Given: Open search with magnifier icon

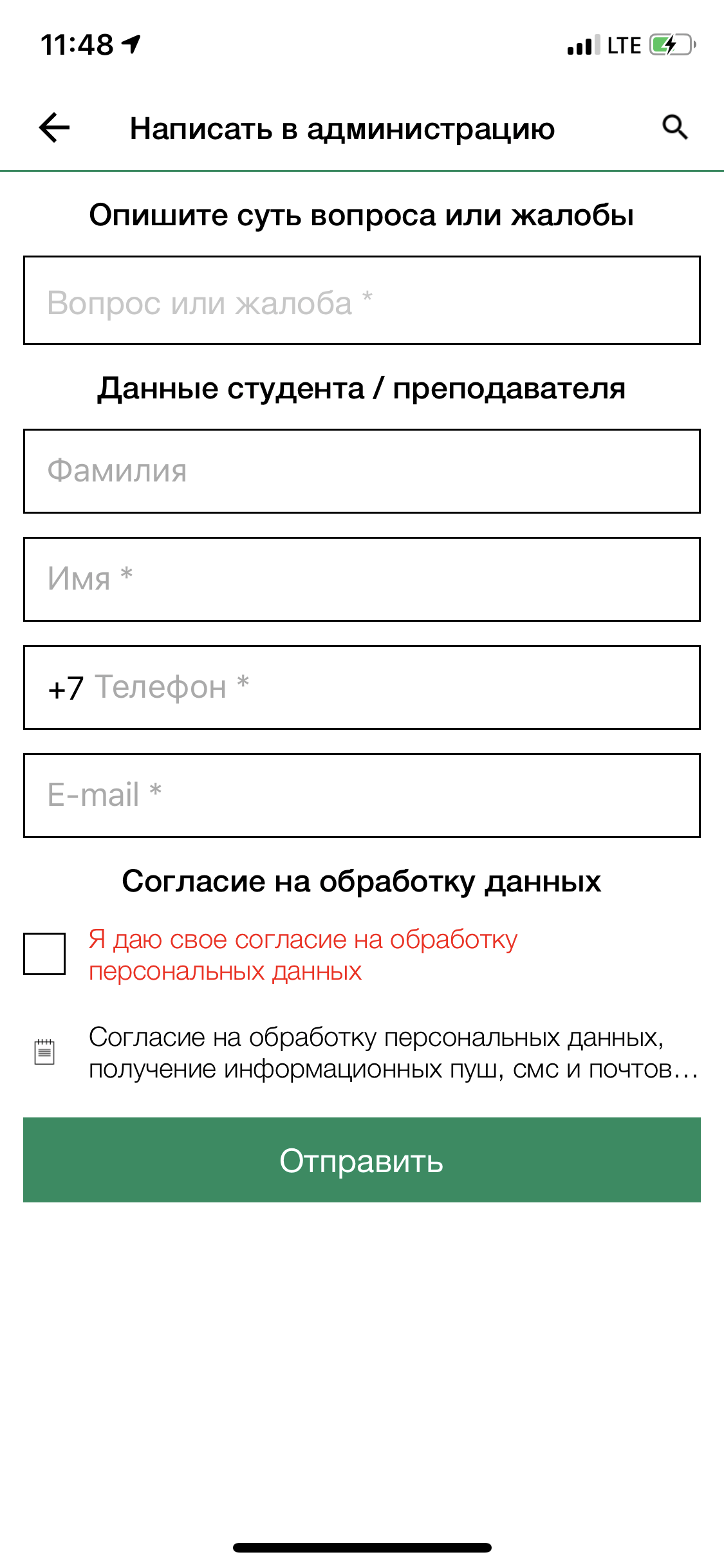Looking at the screenshot, I should 674,127.
